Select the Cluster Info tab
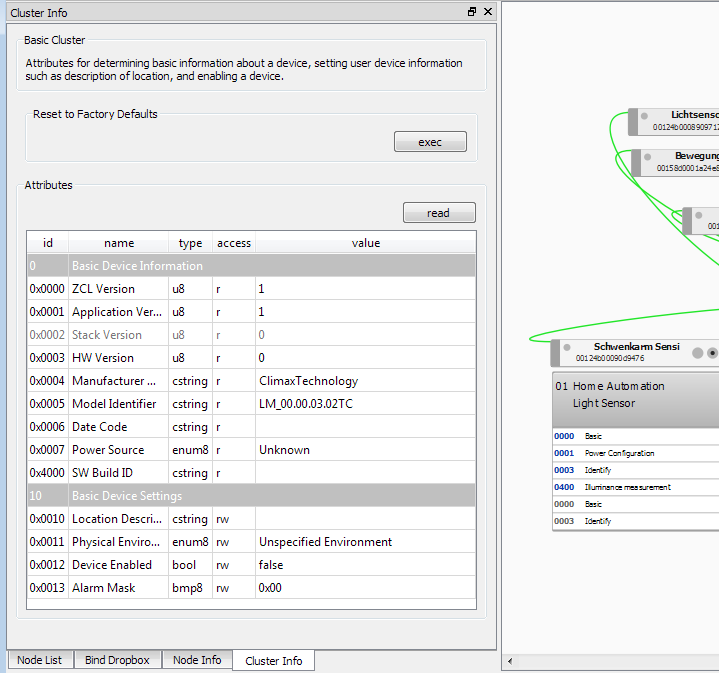Screen dimensions: 719x673 pos(274,661)
